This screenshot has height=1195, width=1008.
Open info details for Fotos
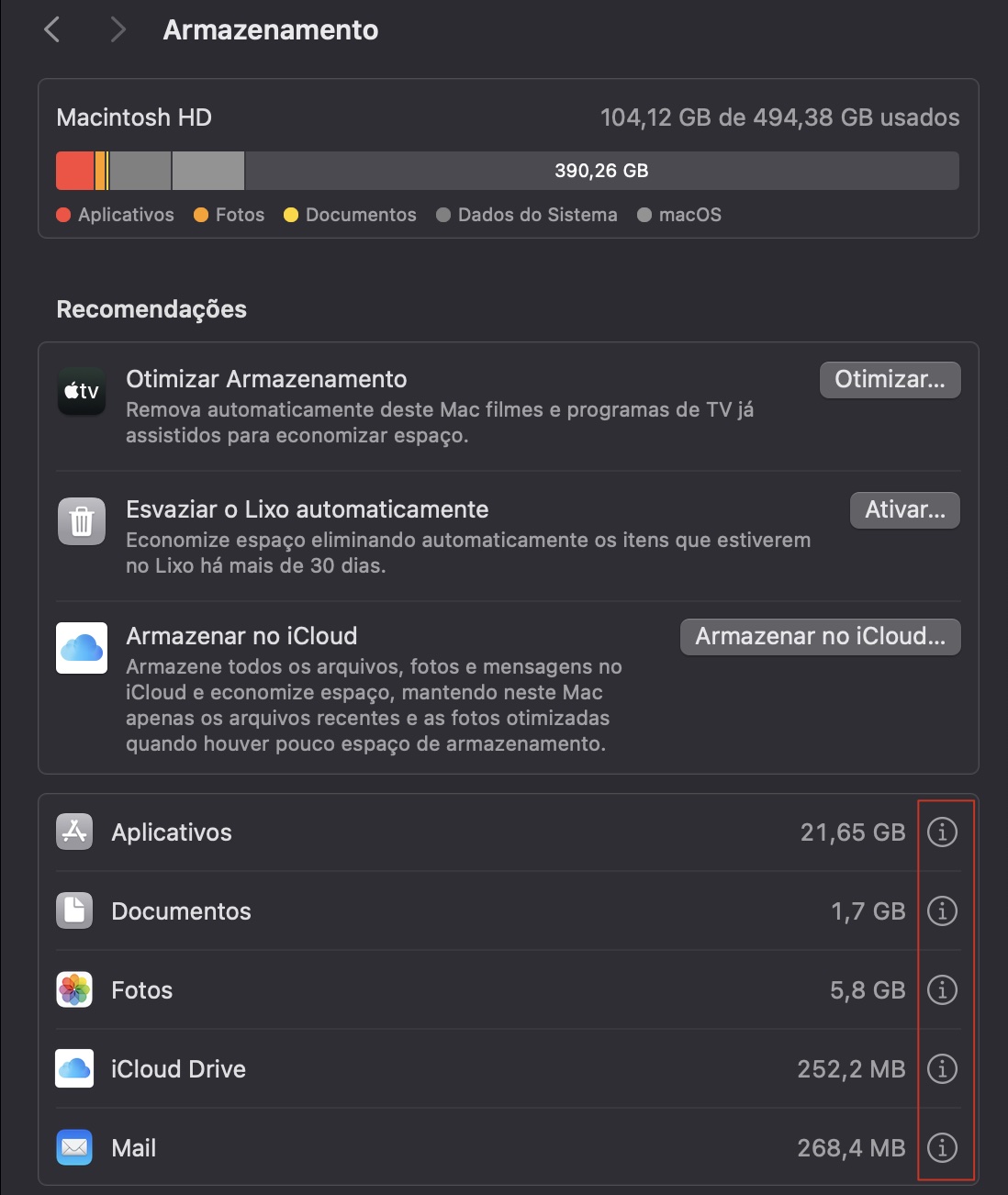(942, 989)
